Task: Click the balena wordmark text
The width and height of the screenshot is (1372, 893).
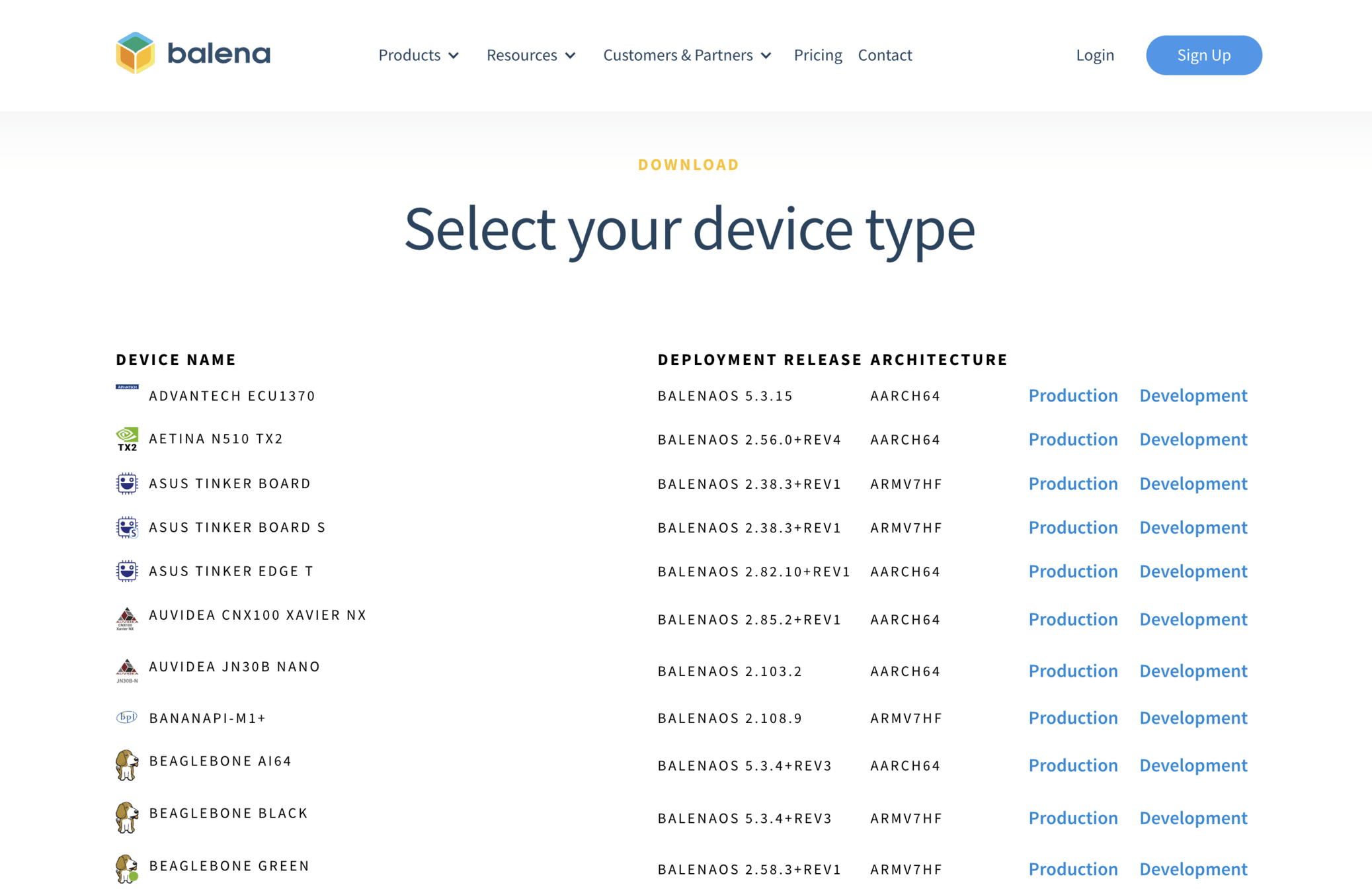Action: [x=219, y=54]
